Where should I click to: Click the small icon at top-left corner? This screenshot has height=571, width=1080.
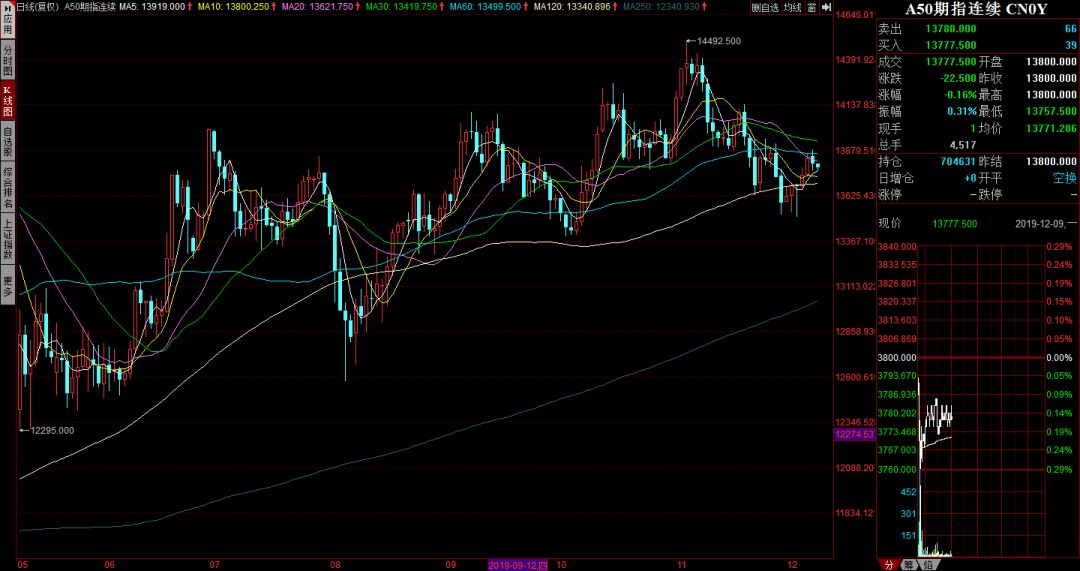pyautogui.click(x=8, y=6)
